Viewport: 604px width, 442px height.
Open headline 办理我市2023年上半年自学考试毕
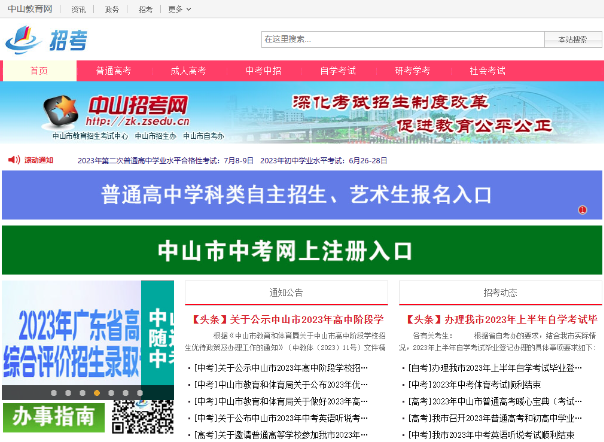click(502, 319)
